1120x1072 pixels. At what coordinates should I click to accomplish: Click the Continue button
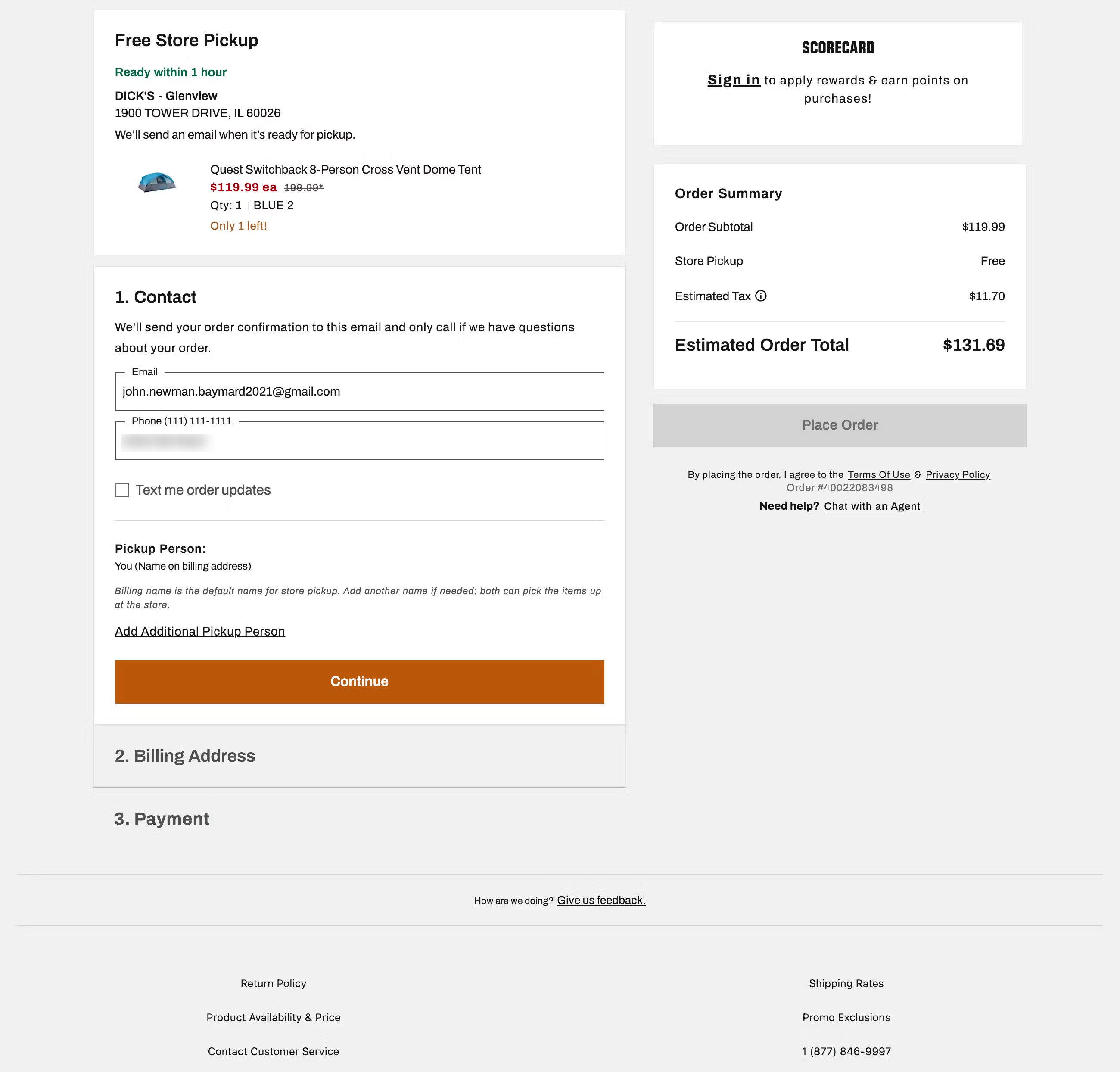click(359, 681)
